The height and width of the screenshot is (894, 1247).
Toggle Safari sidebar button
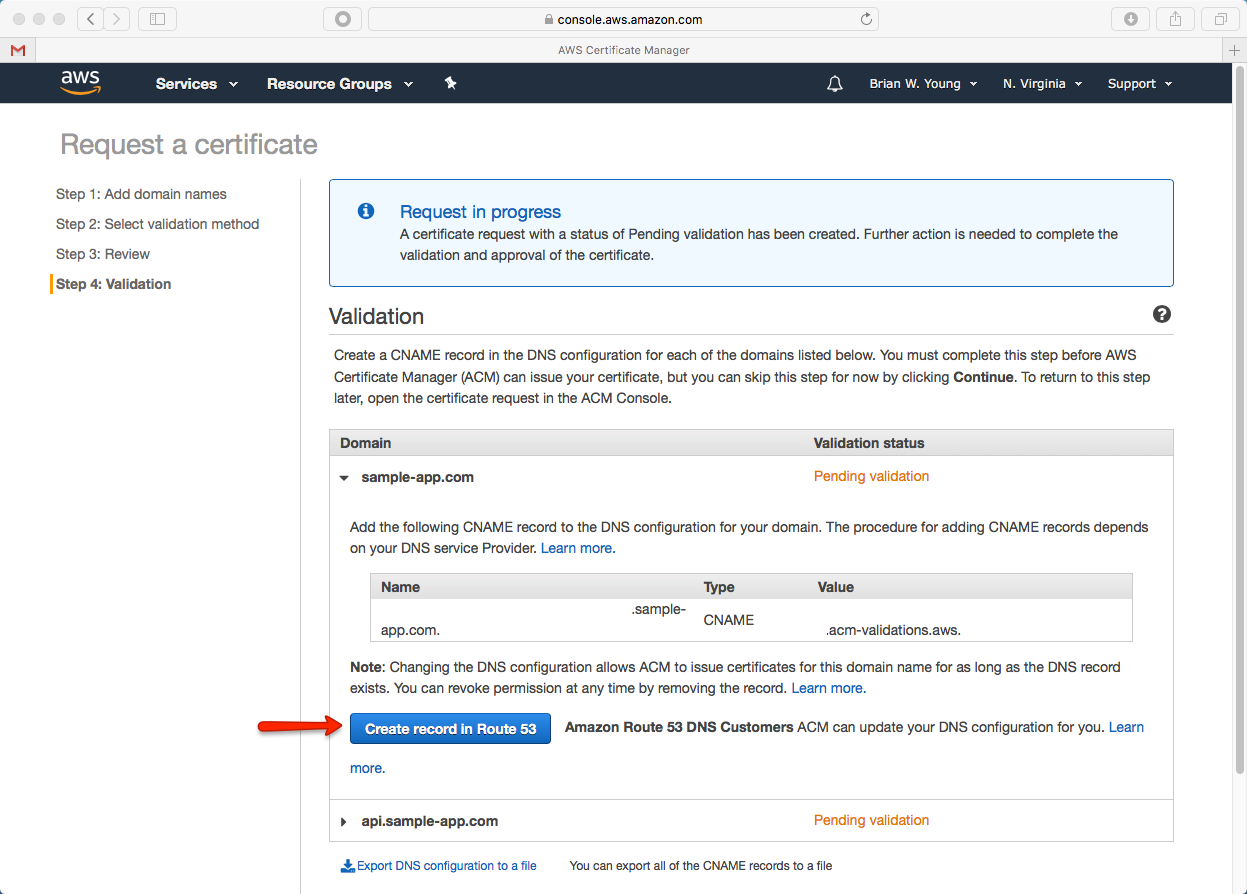coord(157,19)
